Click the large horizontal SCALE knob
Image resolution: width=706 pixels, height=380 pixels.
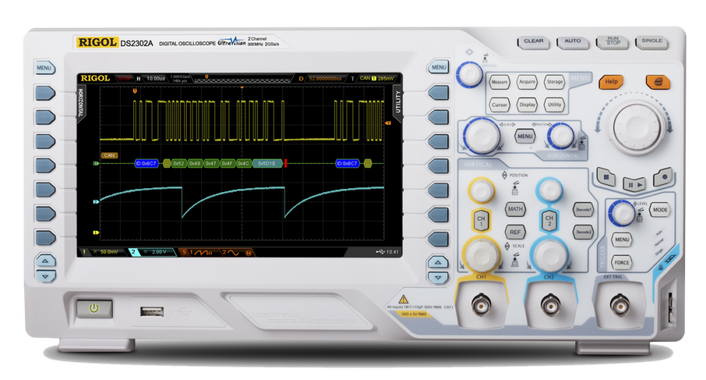[x=482, y=136]
